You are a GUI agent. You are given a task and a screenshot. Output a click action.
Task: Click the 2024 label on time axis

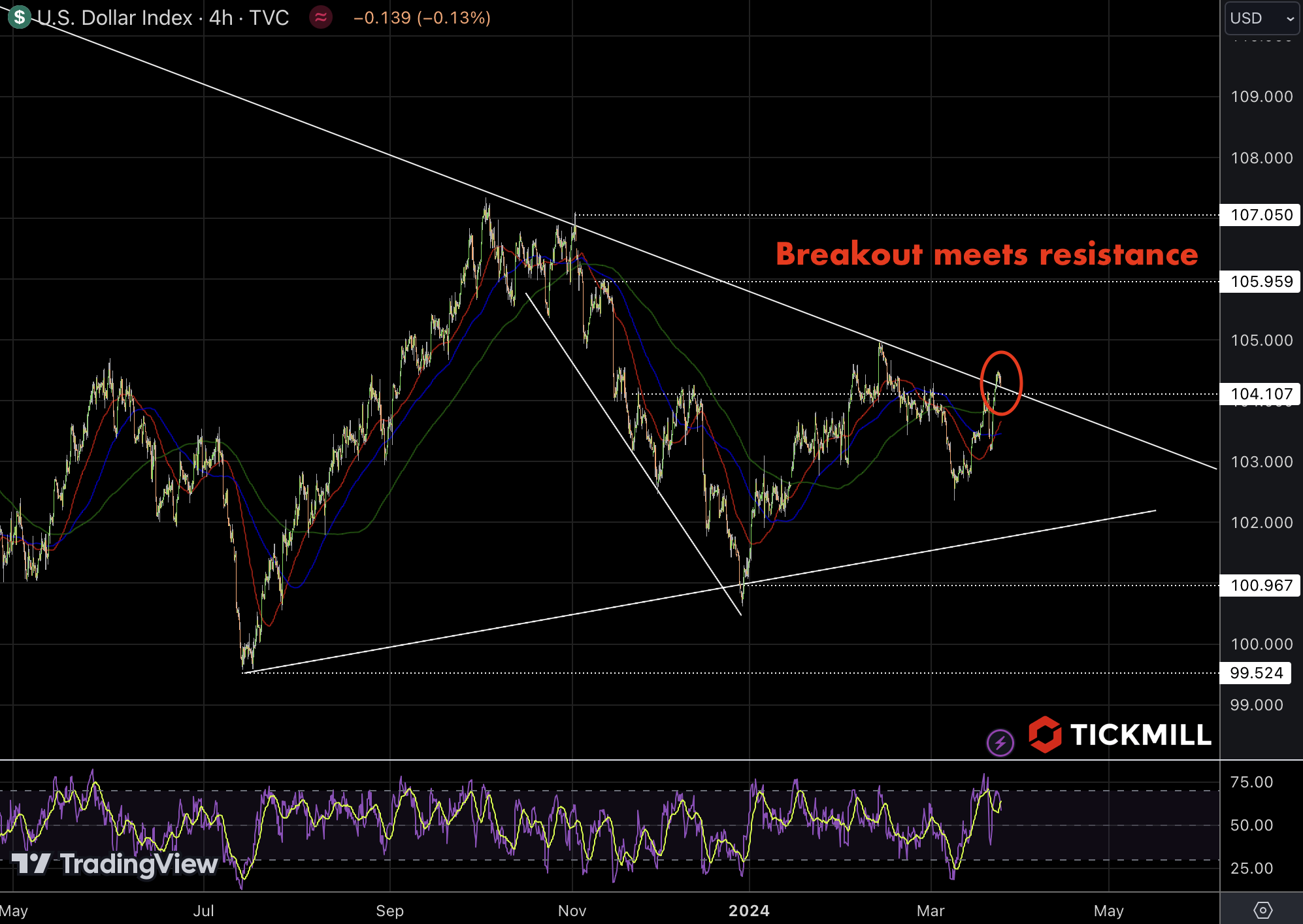(x=749, y=910)
